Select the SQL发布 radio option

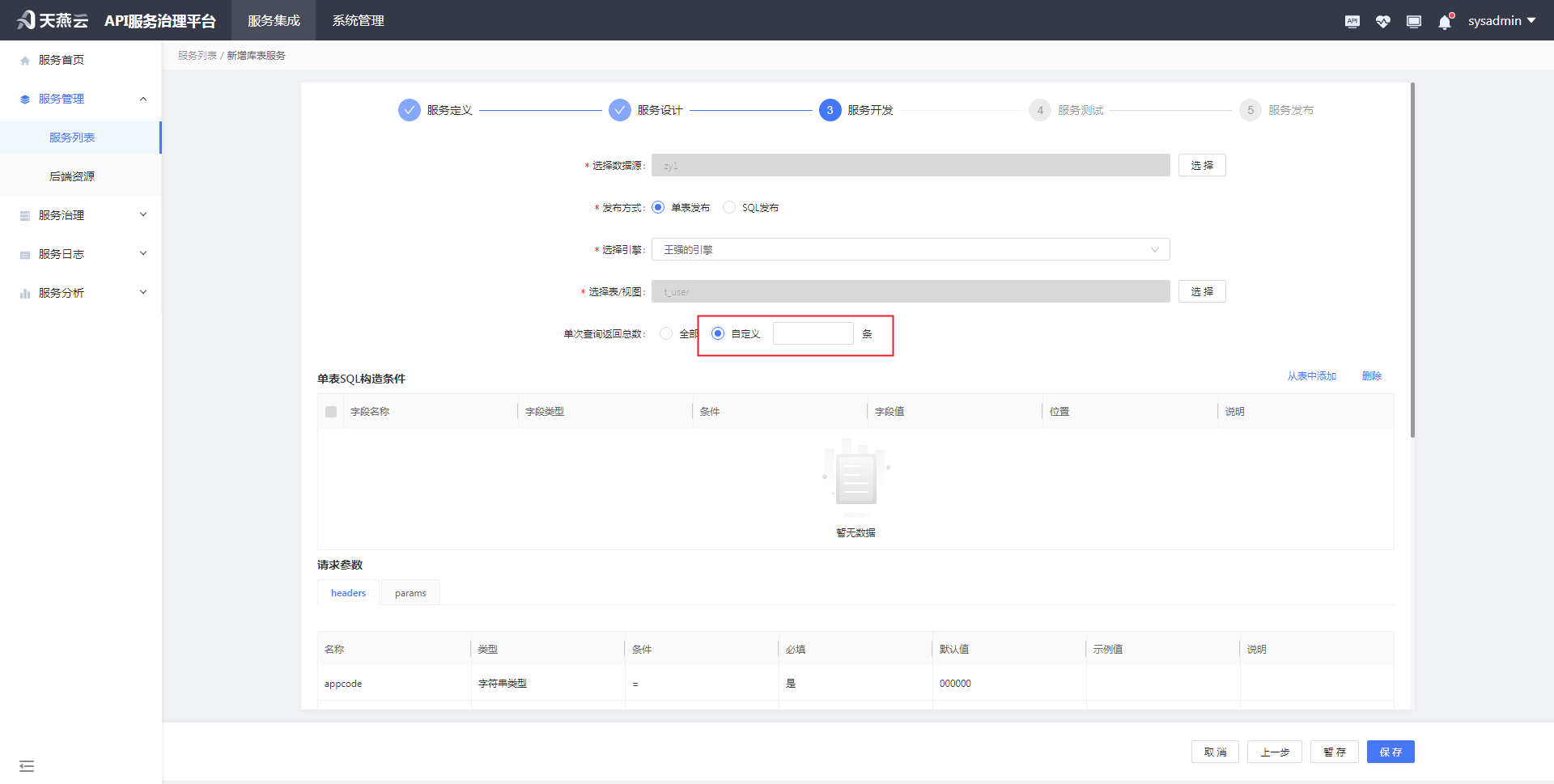tap(729, 207)
